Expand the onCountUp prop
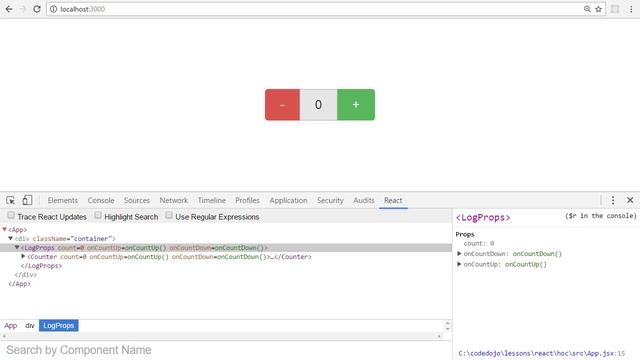Image resolution: width=640 pixels, height=360 pixels. 459,264
